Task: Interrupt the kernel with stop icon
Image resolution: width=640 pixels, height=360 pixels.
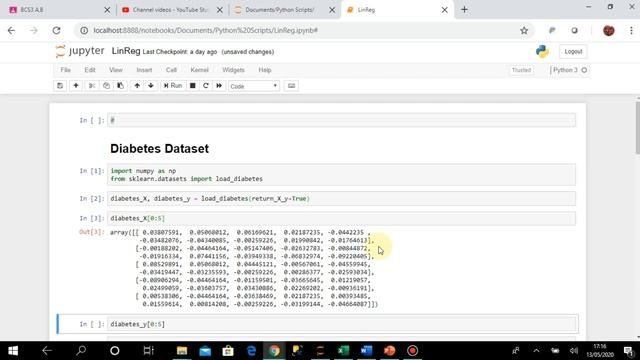Action: [193, 86]
